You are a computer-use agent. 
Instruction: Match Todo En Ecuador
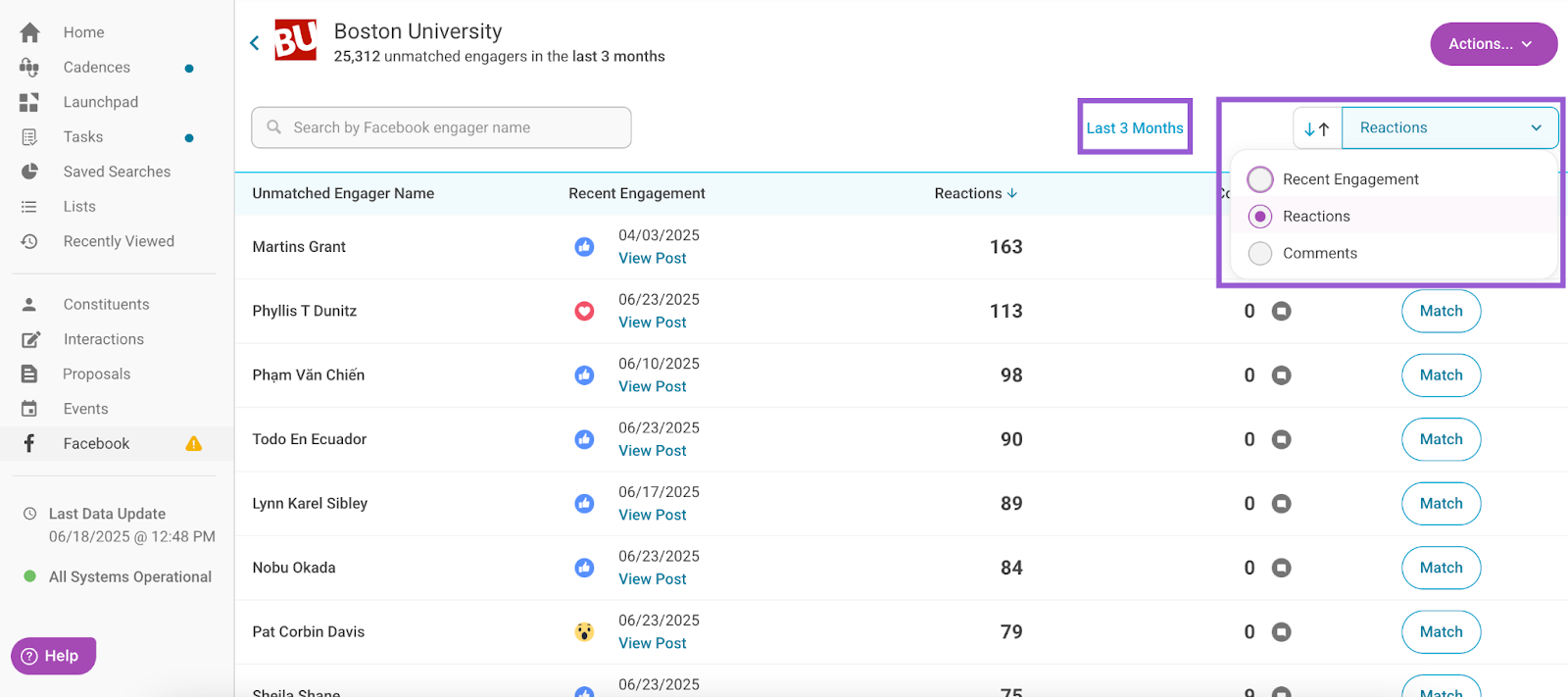pos(1441,439)
